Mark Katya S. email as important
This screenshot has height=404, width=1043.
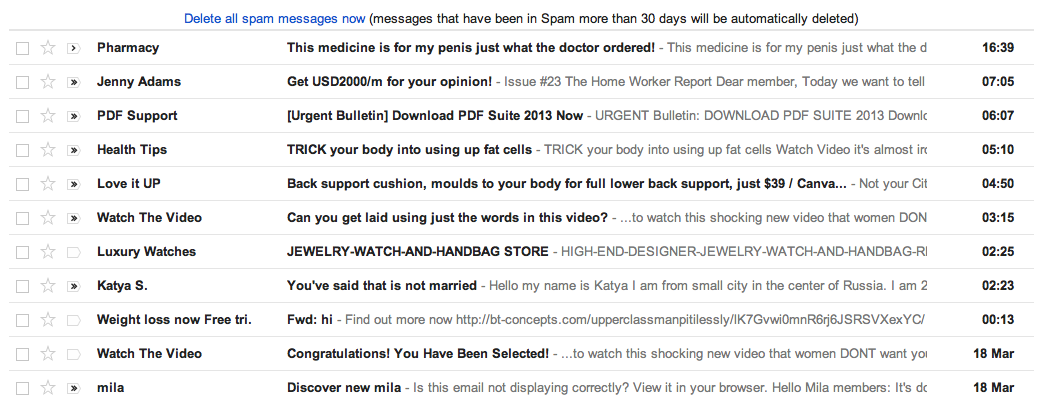[x=72, y=286]
